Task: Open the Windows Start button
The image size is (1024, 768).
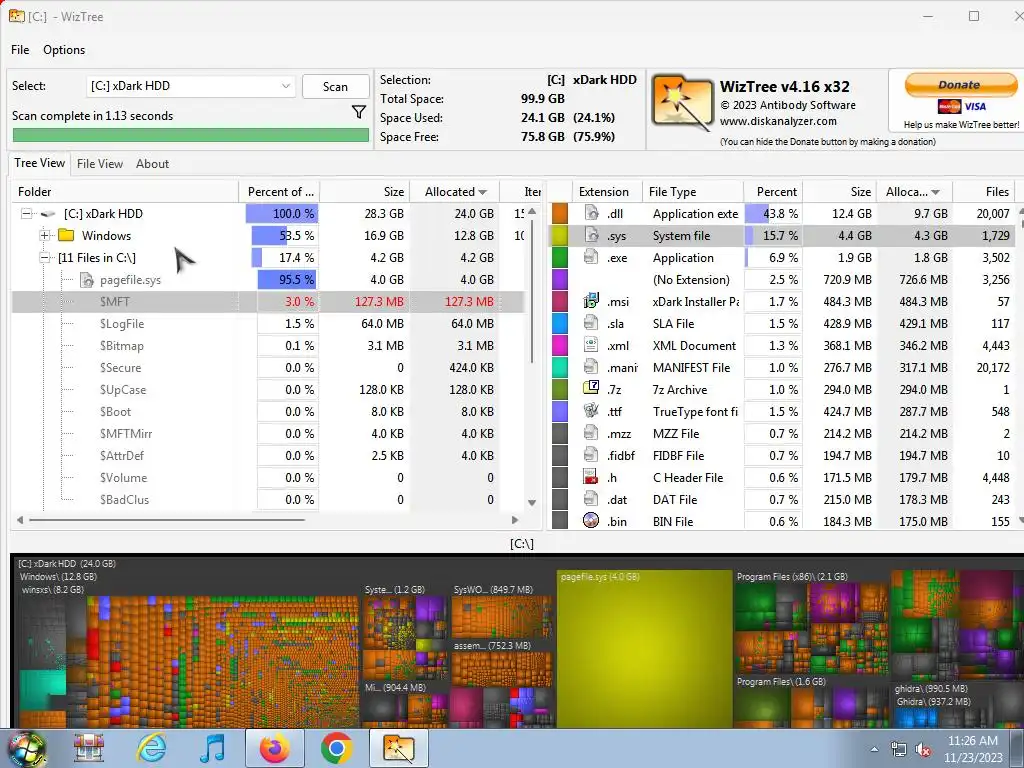Action: (x=27, y=749)
